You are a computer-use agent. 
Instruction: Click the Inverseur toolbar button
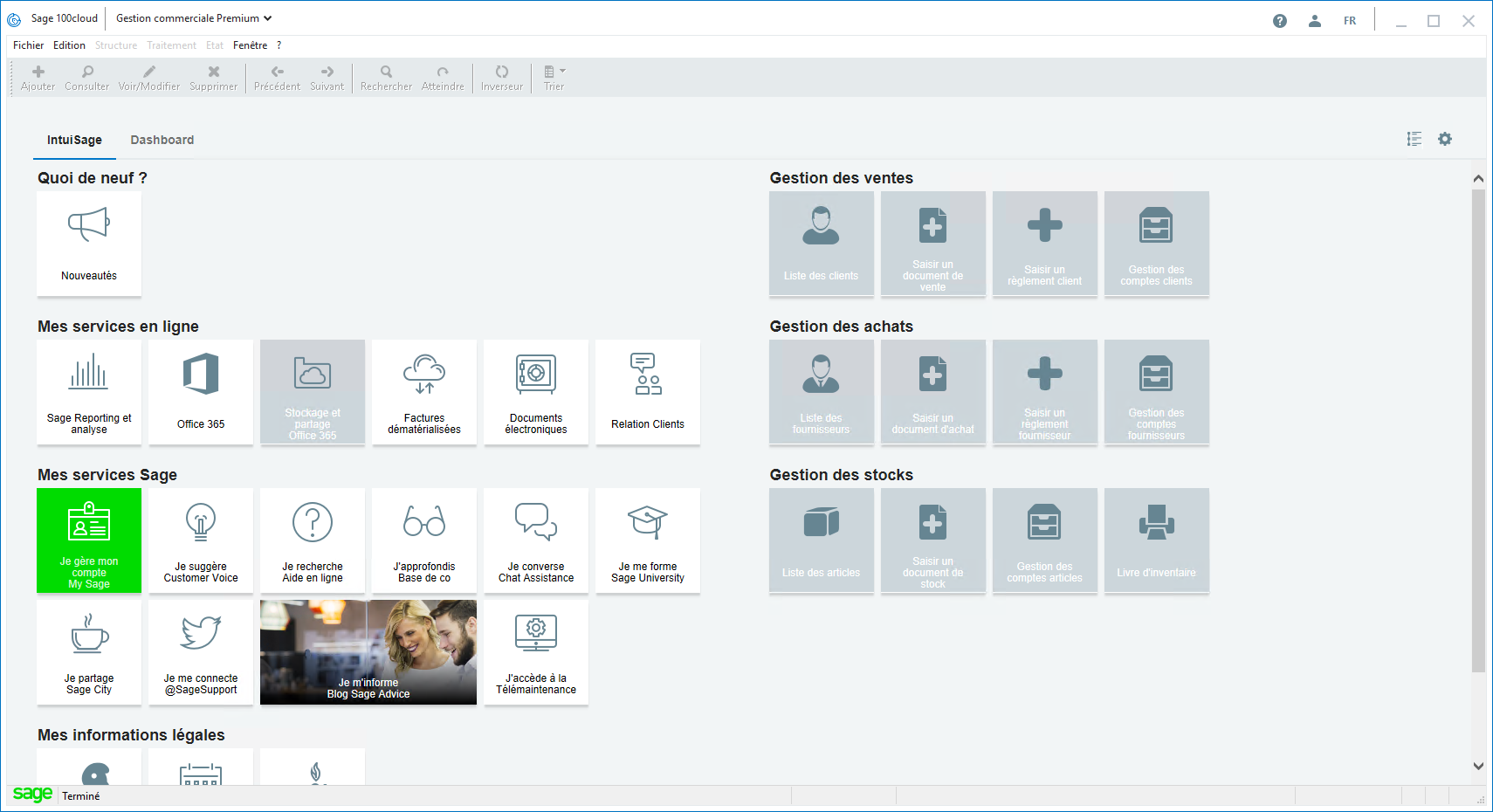click(502, 78)
